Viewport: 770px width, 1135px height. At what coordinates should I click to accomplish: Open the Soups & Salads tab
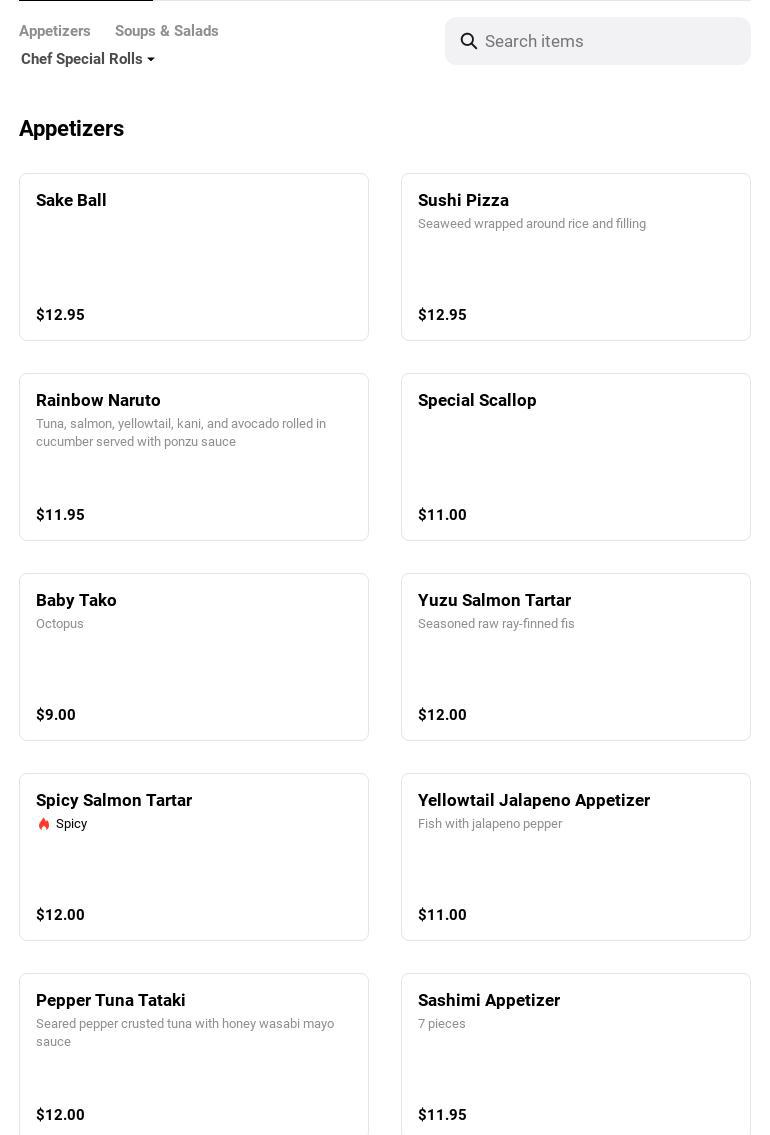(x=166, y=31)
